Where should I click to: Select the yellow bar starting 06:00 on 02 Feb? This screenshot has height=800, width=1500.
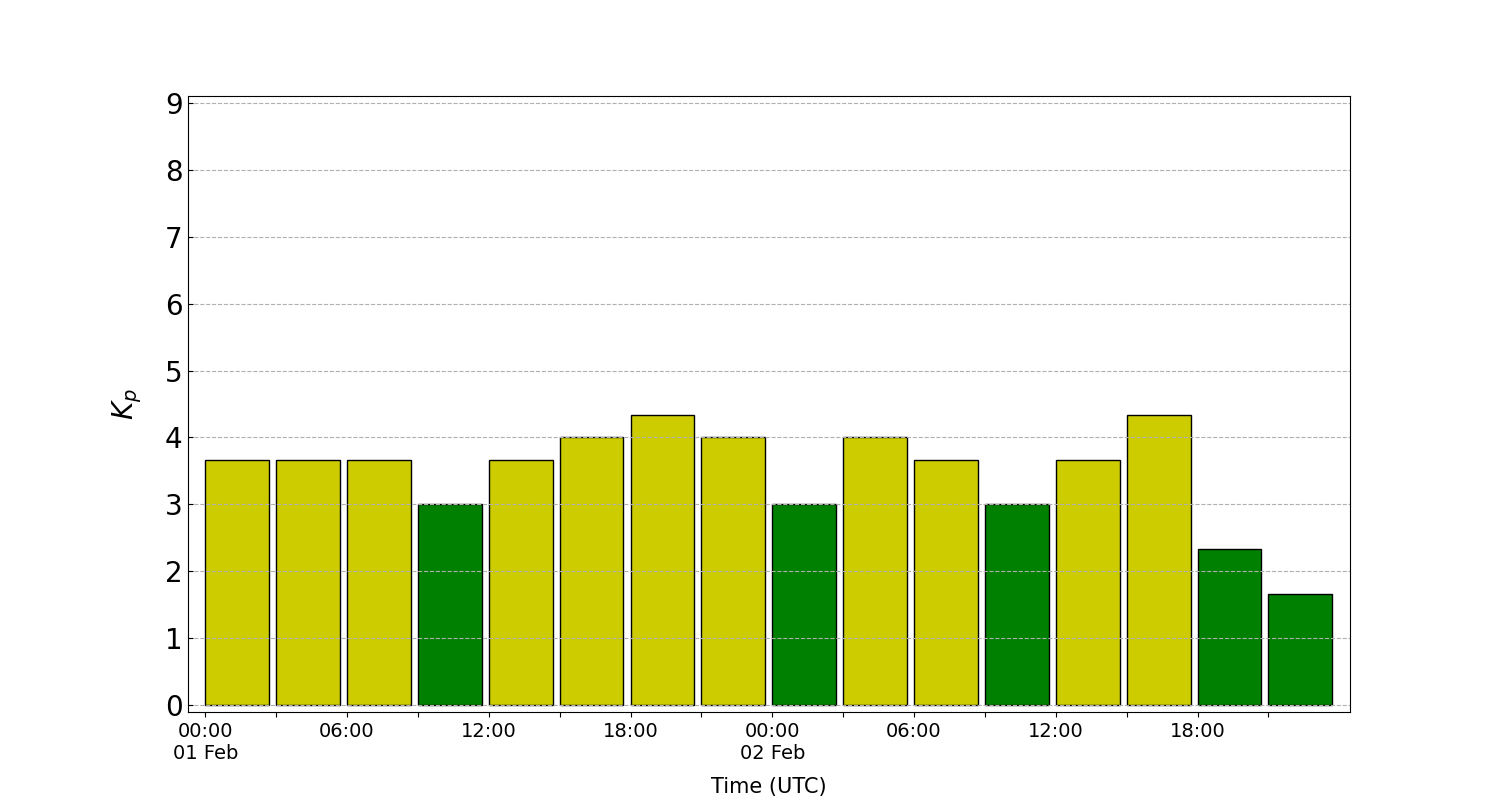(x=946, y=583)
